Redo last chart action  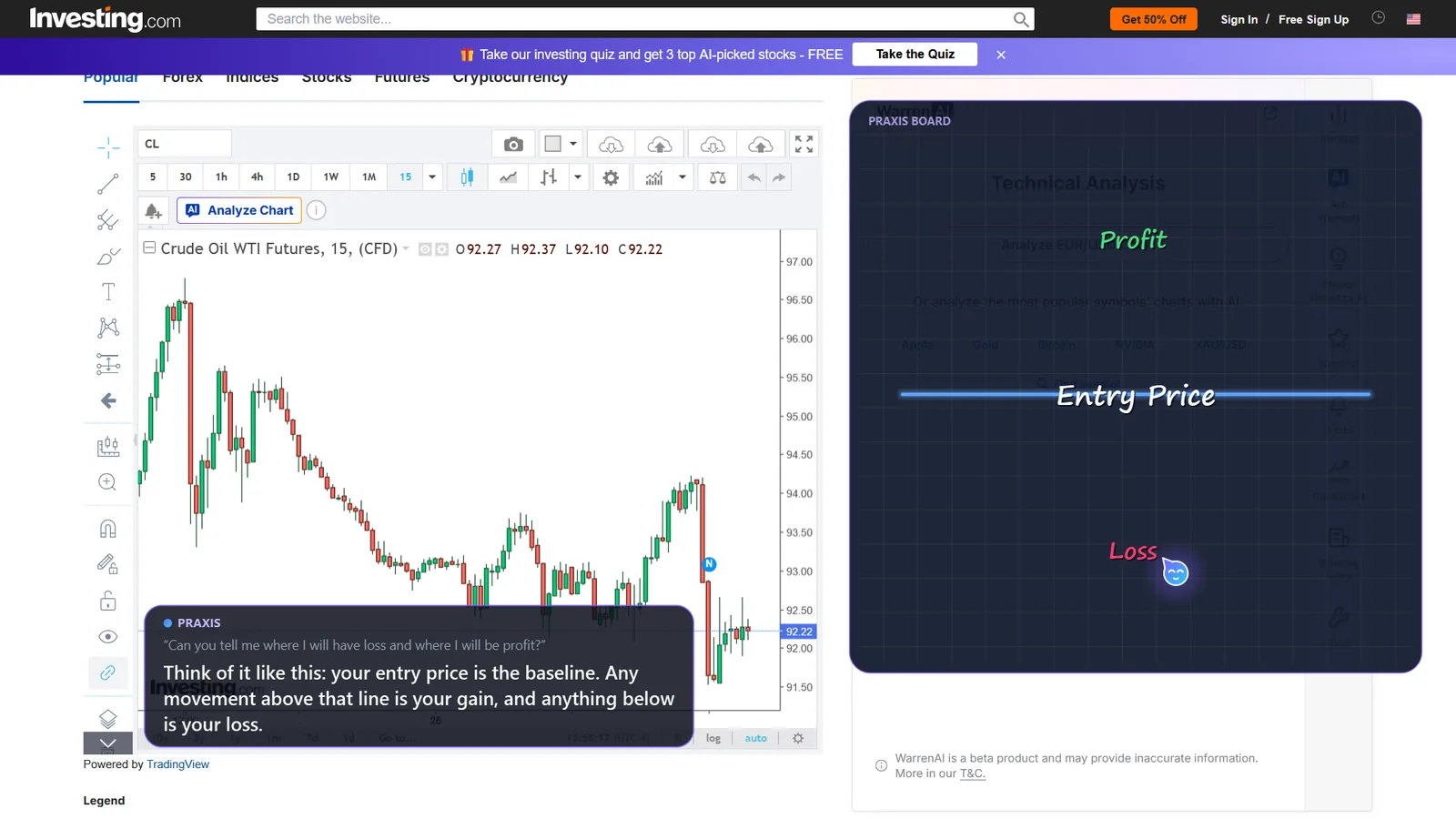coord(779,177)
